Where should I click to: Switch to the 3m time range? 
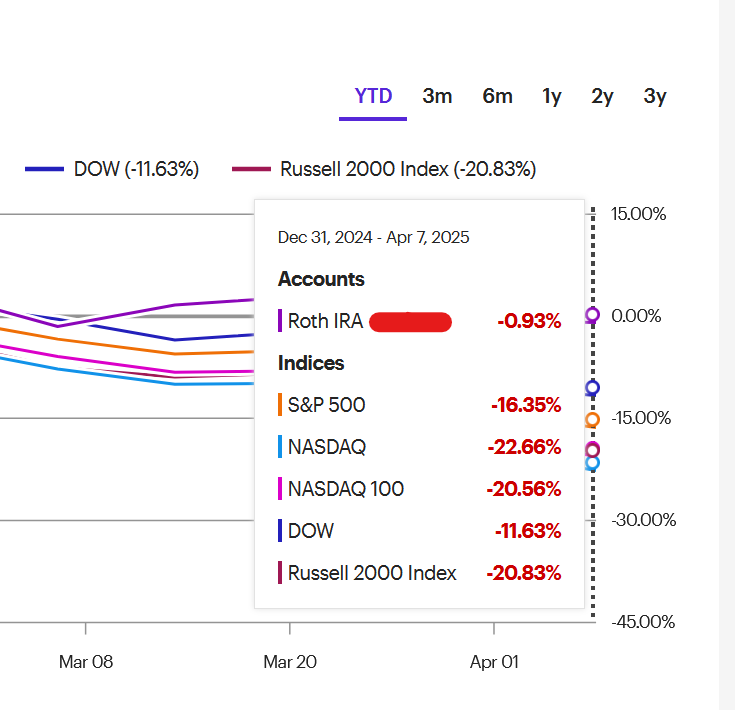437,97
